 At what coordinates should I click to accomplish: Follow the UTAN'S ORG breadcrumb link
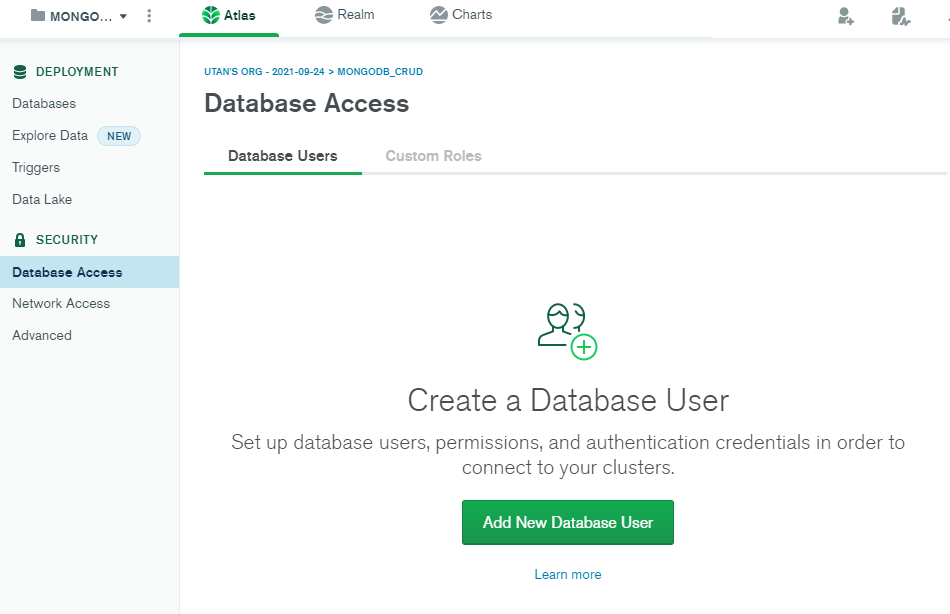264,72
